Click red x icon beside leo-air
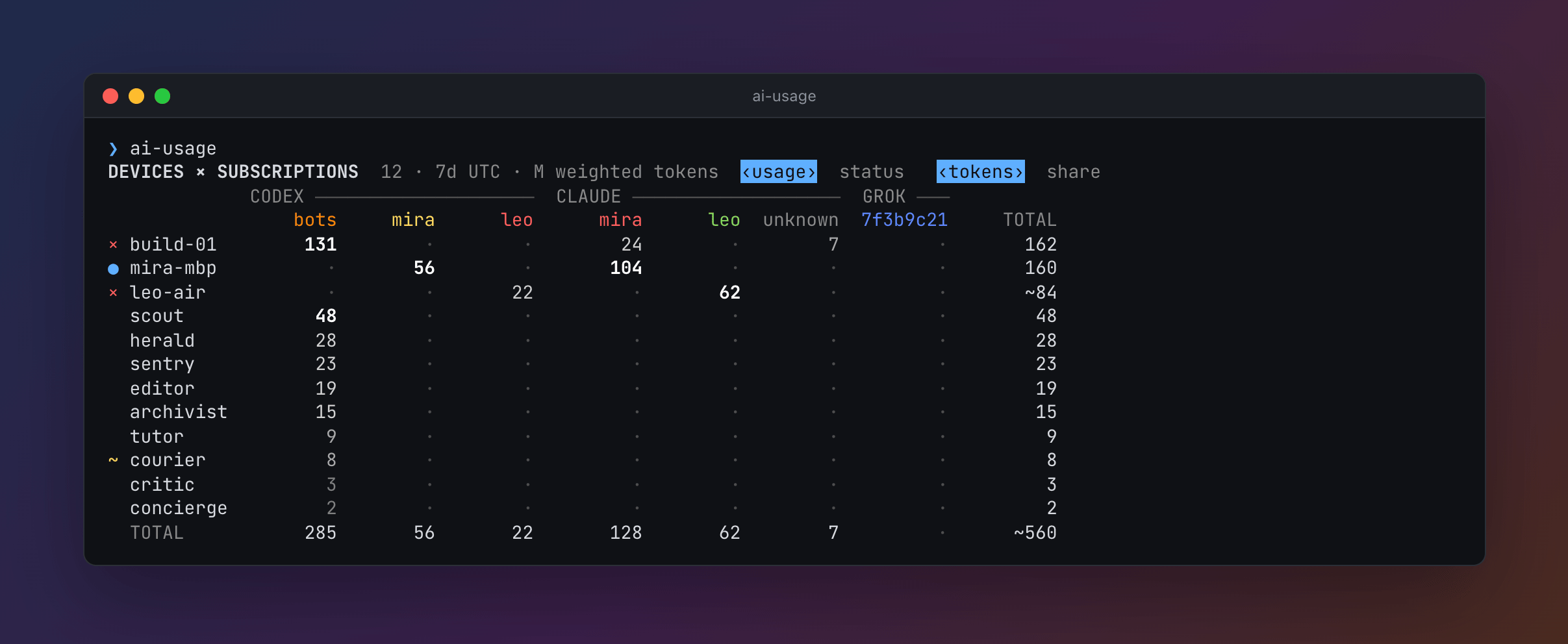 114,293
